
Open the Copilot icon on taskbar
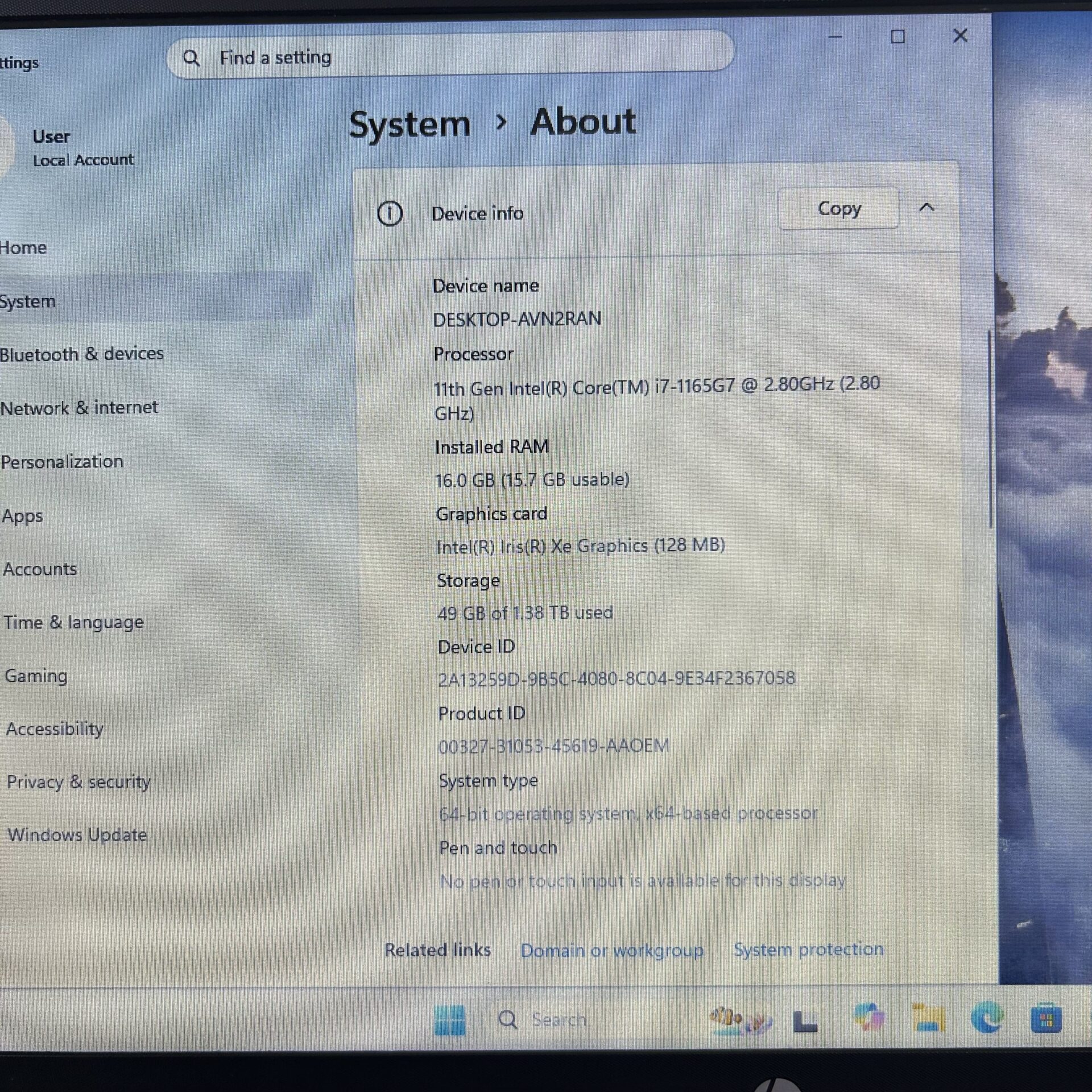click(868, 1017)
